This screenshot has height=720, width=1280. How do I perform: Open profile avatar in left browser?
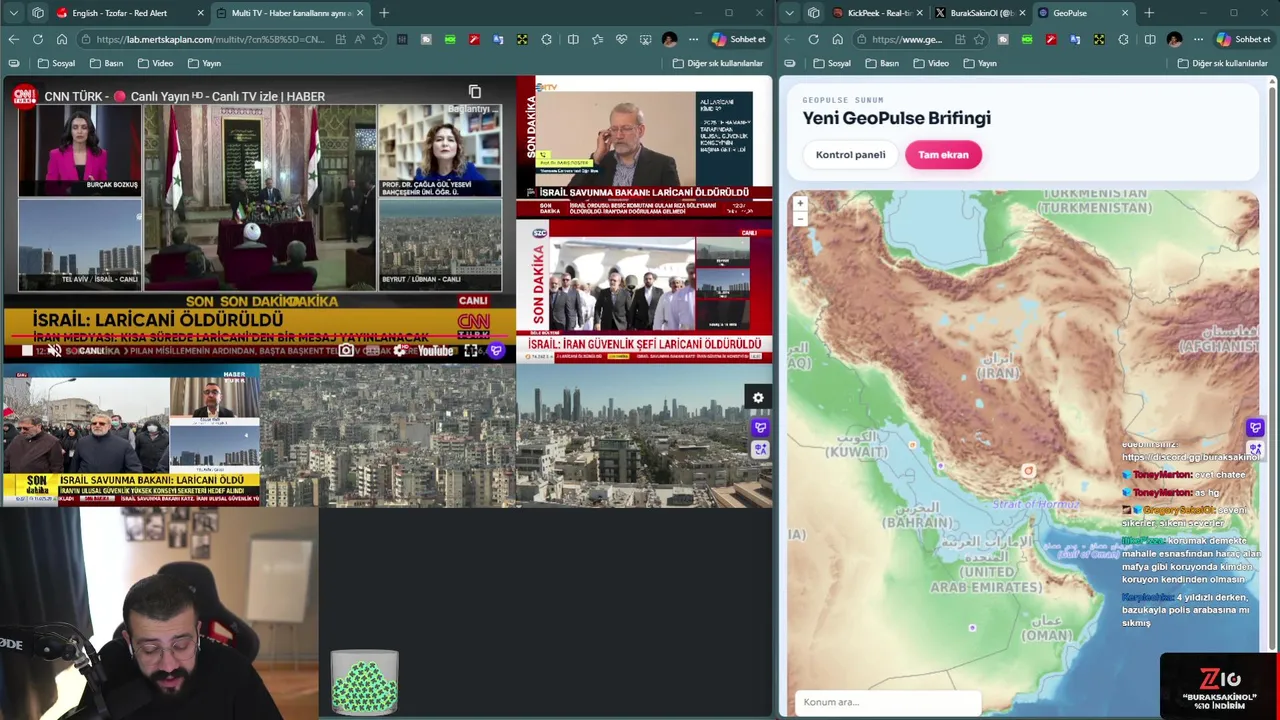[669, 39]
